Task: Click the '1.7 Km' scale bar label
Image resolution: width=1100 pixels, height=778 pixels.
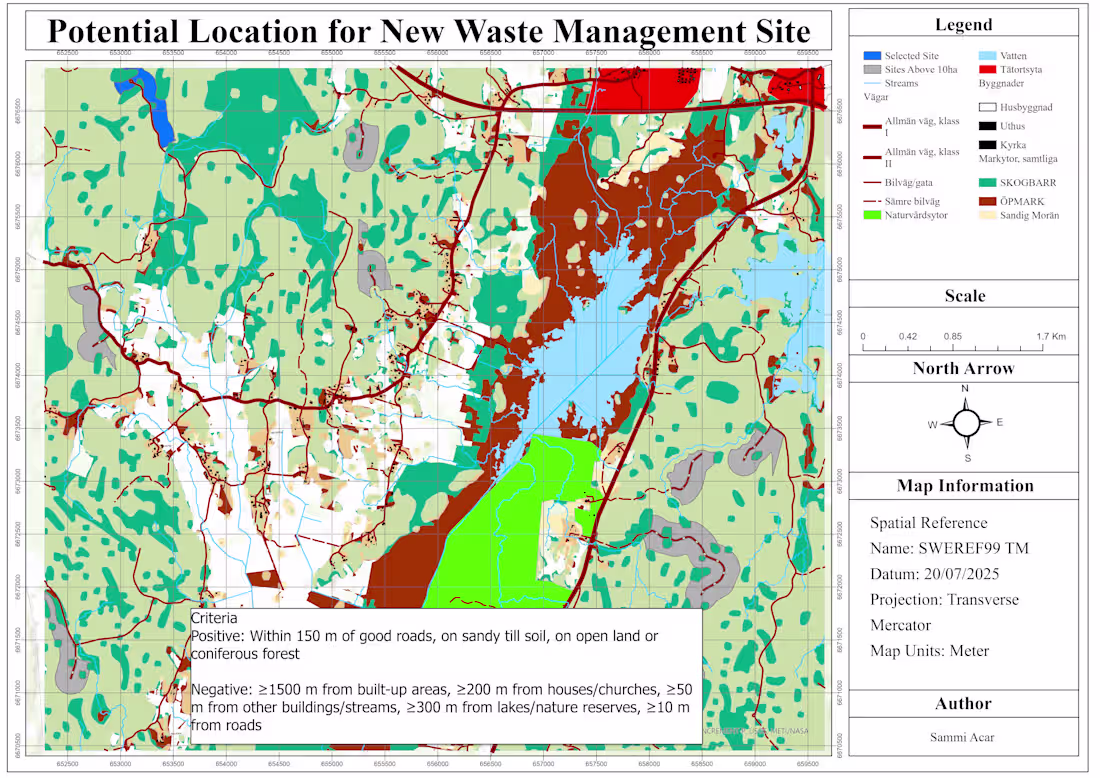Action: pyautogui.click(x=1051, y=337)
